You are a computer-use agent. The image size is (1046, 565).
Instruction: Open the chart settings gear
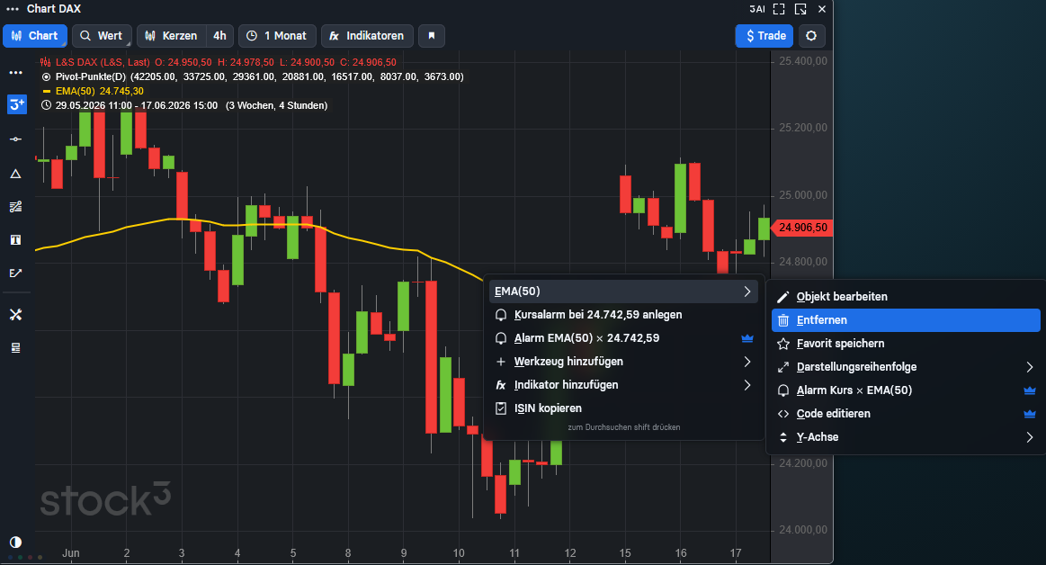click(x=811, y=36)
